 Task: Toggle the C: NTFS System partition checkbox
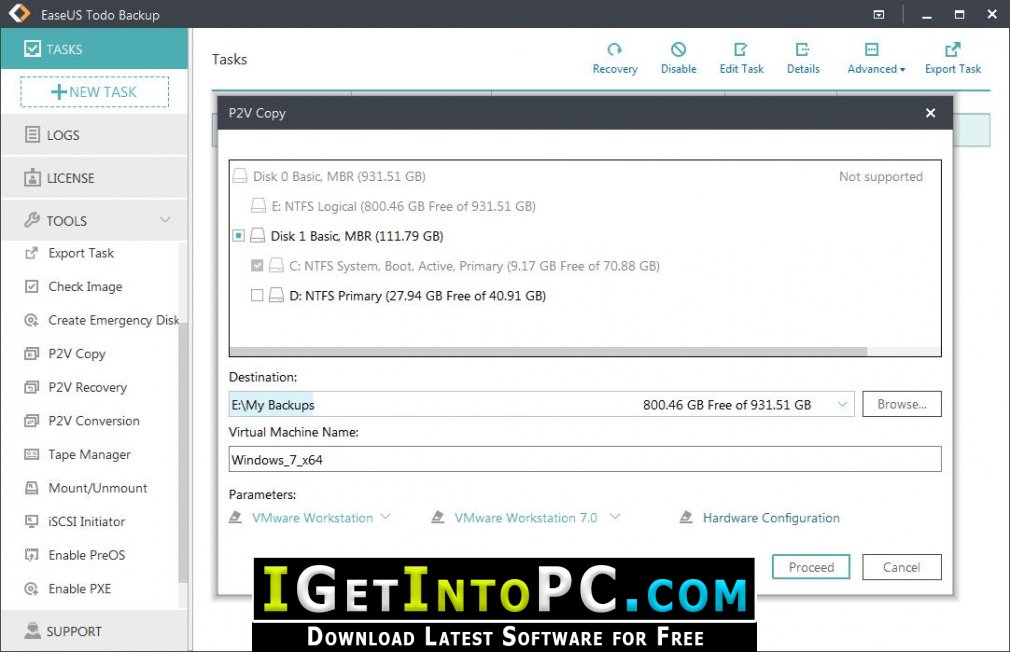click(257, 265)
